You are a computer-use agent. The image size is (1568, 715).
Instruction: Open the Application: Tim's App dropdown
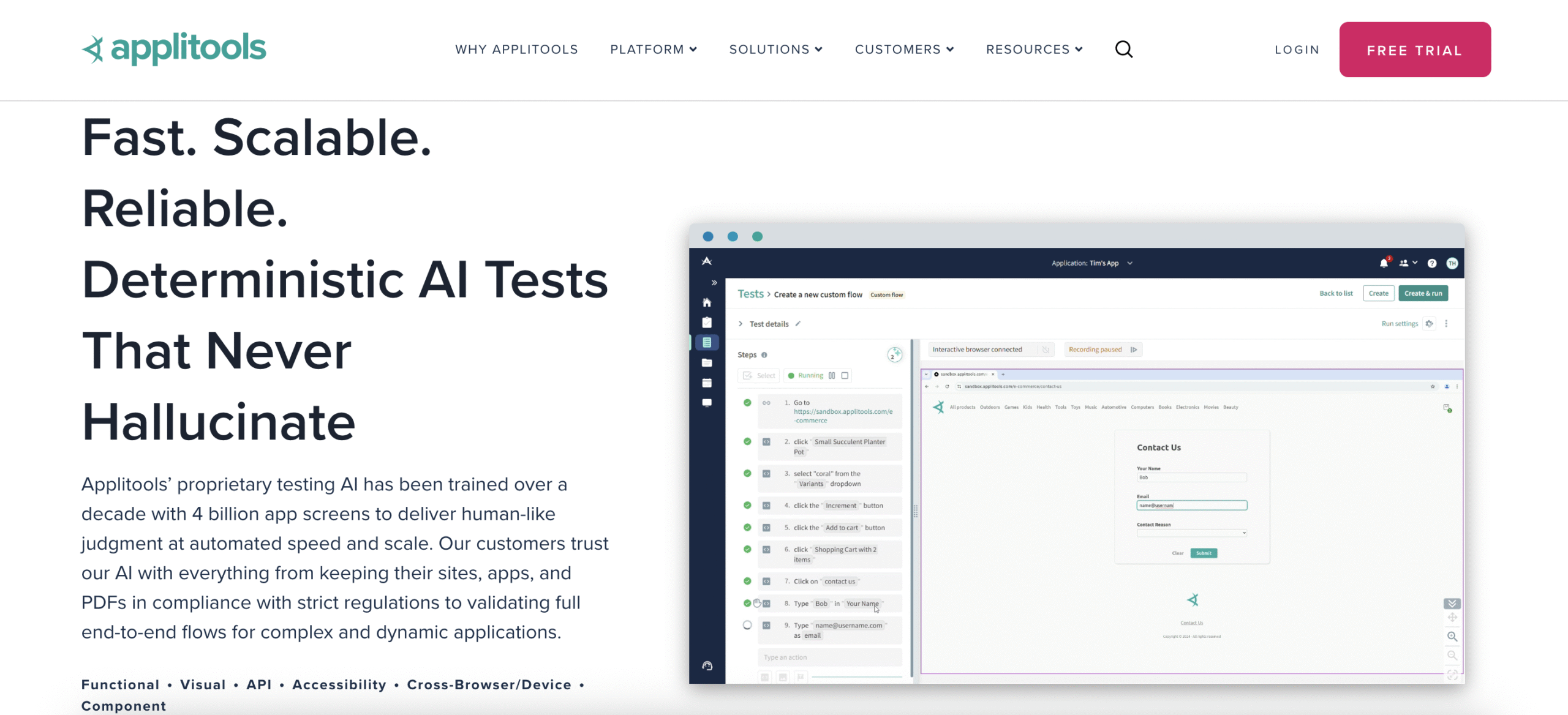tap(1092, 263)
